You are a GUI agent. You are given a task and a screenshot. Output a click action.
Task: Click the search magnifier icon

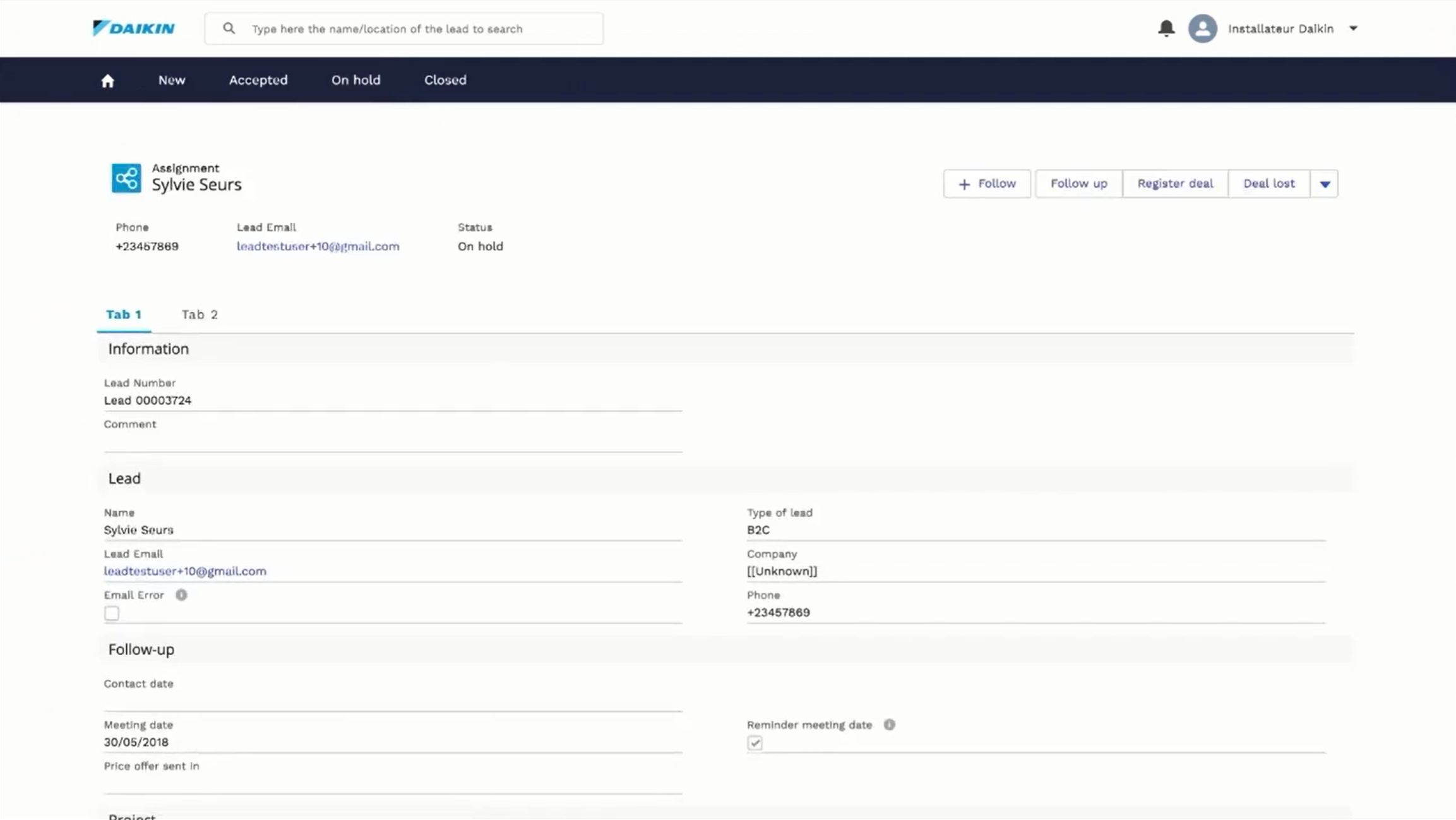pyautogui.click(x=229, y=28)
